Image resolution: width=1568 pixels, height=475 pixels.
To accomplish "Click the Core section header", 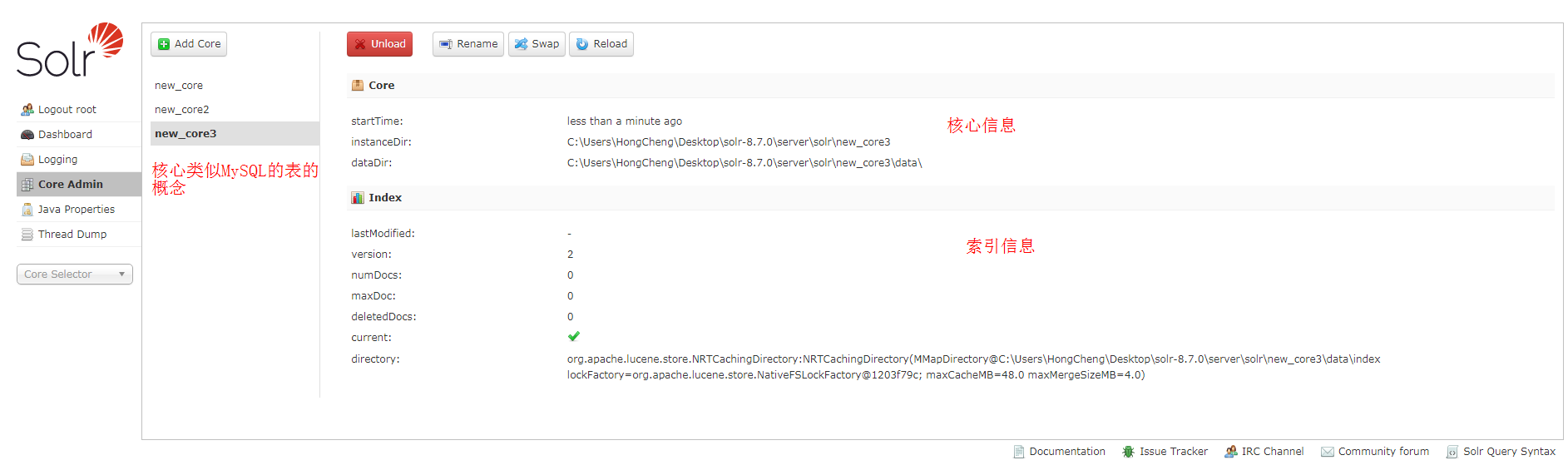I will 950,86.
